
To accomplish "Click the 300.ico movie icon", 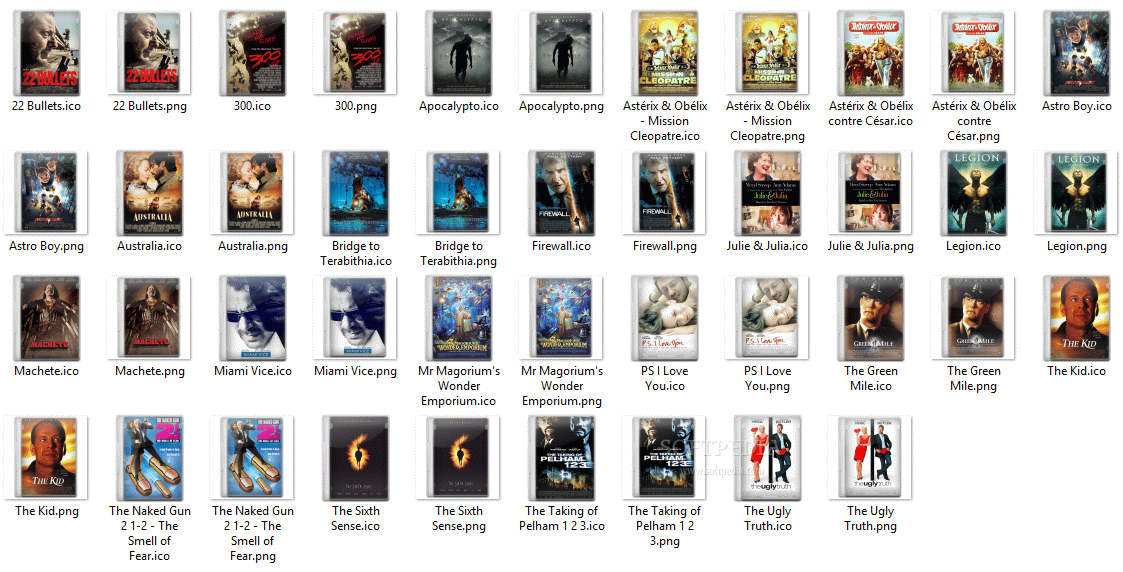I will pyautogui.click(x=253, y=53).
